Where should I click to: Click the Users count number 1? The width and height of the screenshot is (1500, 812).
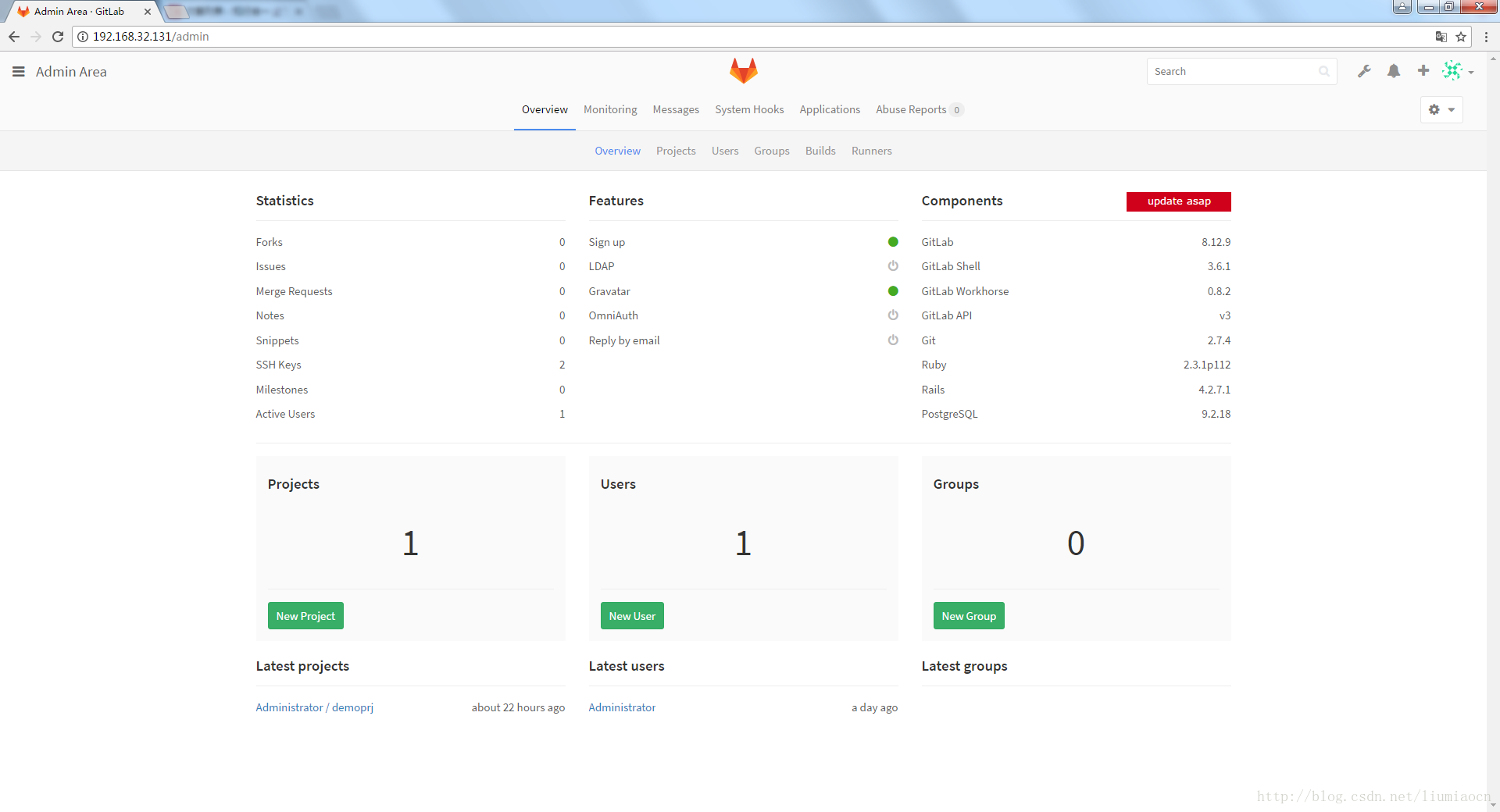point(743,543)
